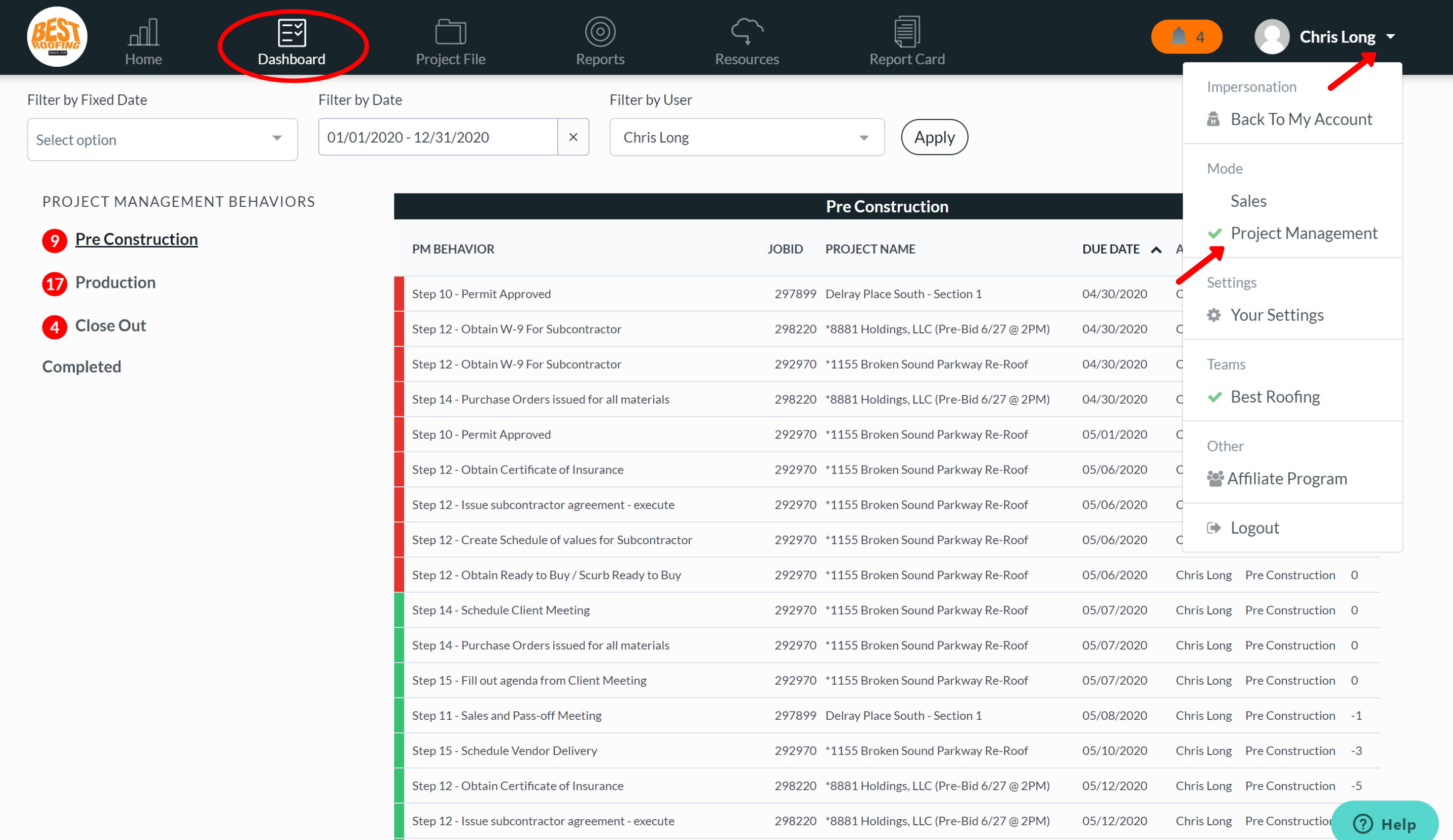The height and width of the screenshot is (840, 1453).
Task: Open the Resources cloud icon
Action: (747, 31)
